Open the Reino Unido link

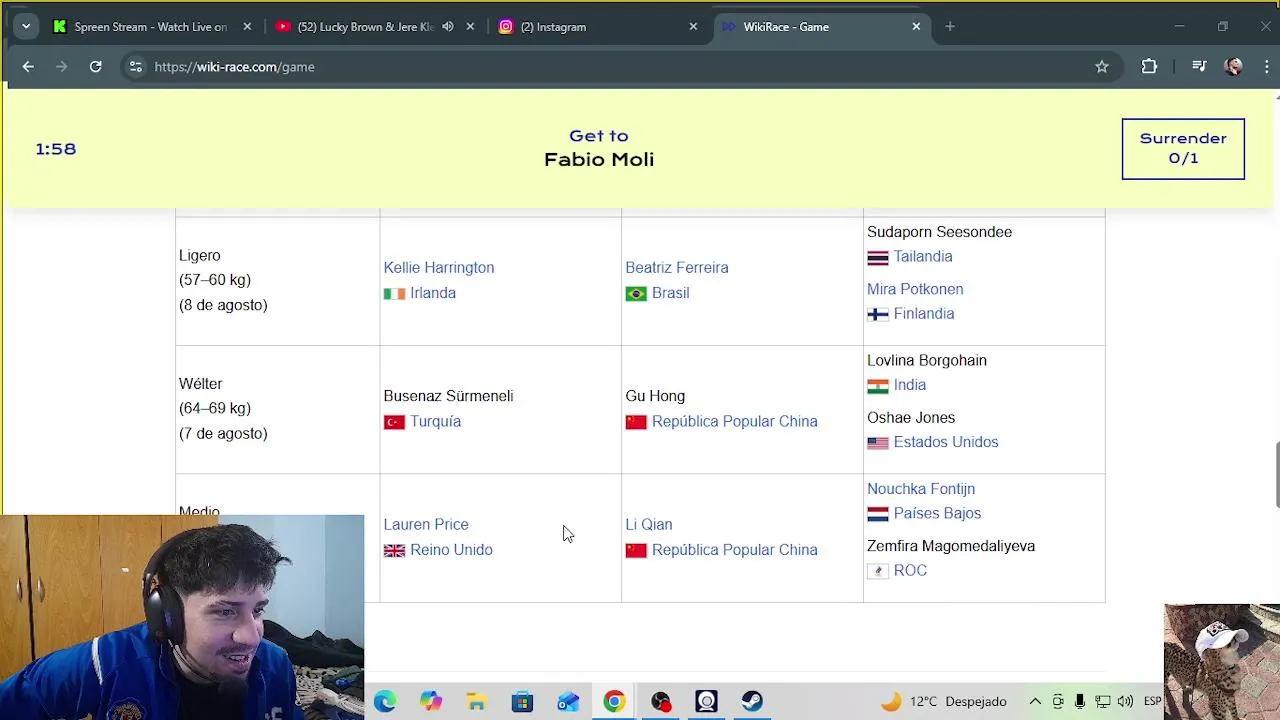[451, 550]
